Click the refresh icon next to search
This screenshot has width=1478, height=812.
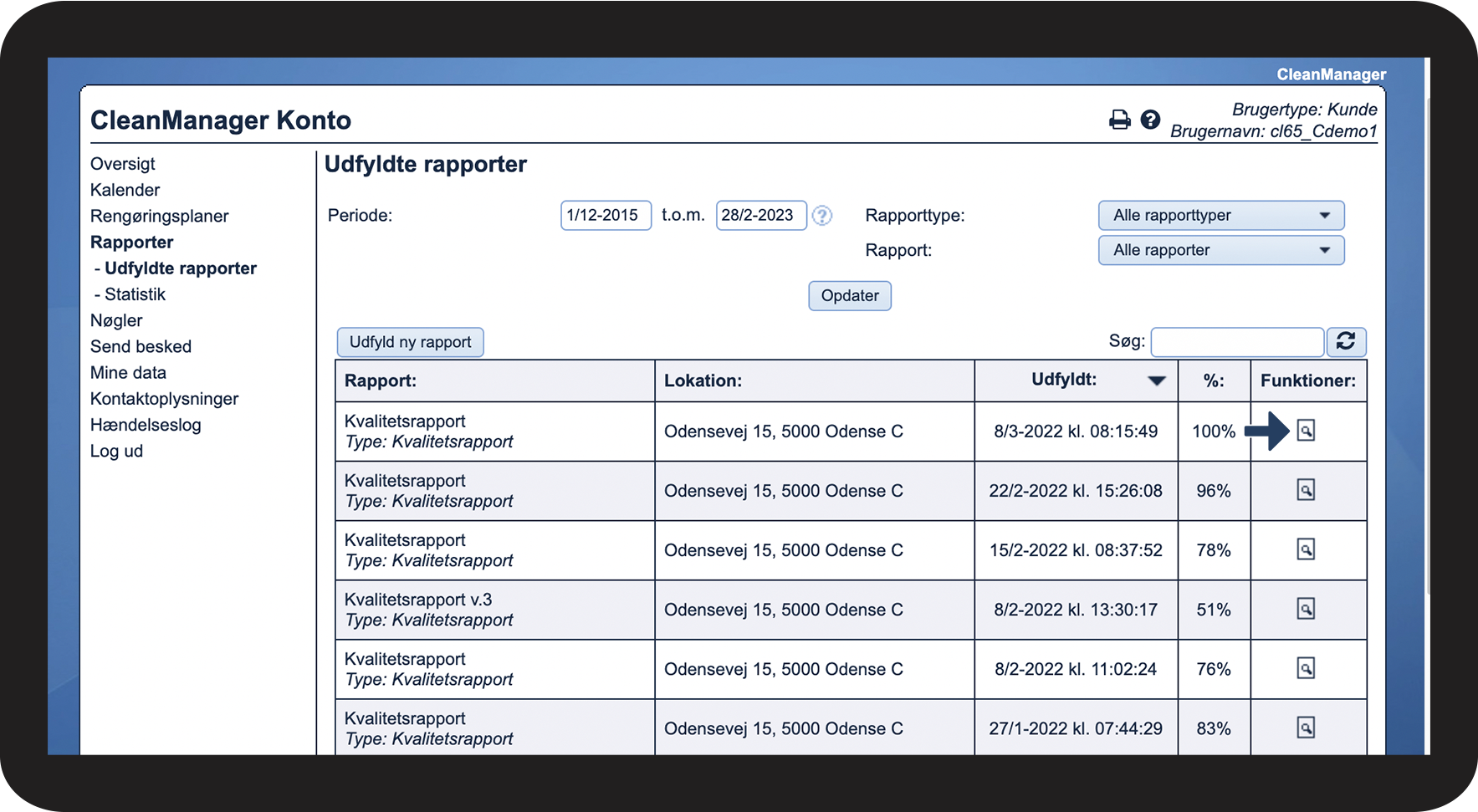(x=1345, y=341)
